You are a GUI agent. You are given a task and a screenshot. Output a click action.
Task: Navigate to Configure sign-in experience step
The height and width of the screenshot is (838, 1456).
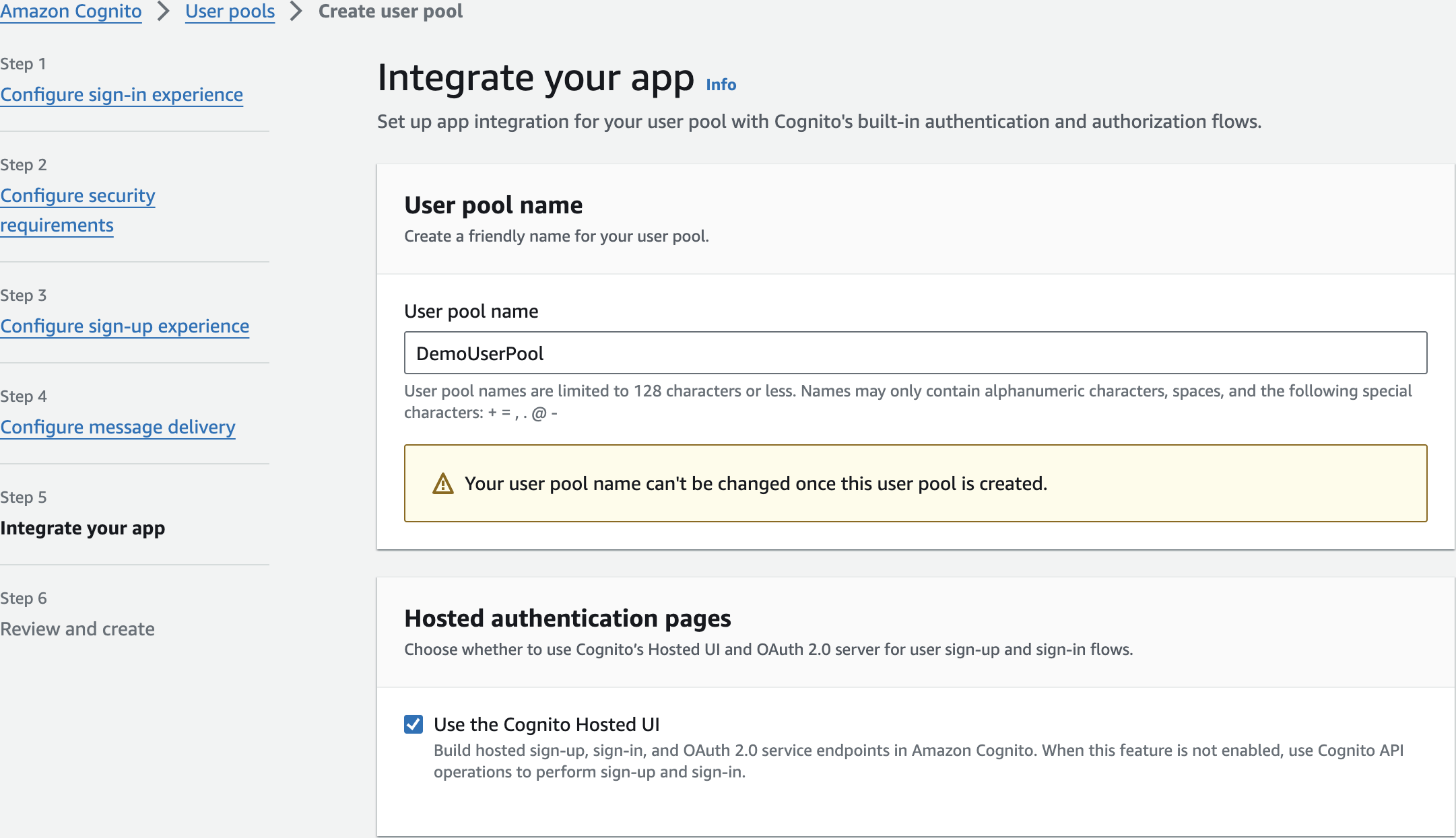point(121,95)
